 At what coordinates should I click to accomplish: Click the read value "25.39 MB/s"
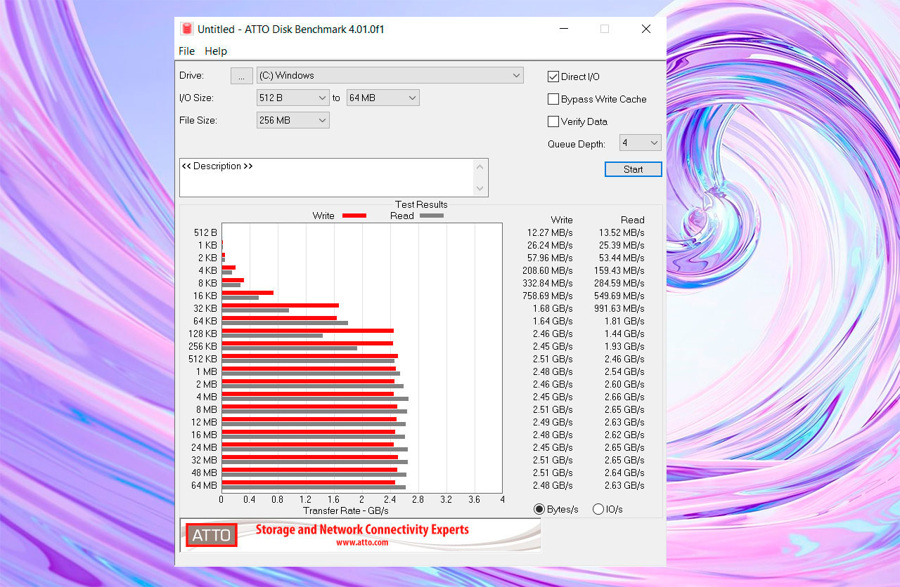(622, 246)
